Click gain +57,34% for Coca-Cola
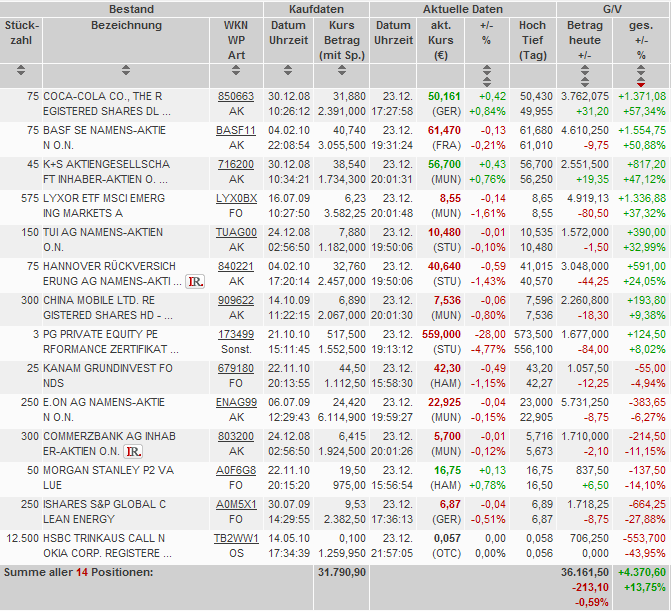Screen dimensions: 671x611 (644, 112)
